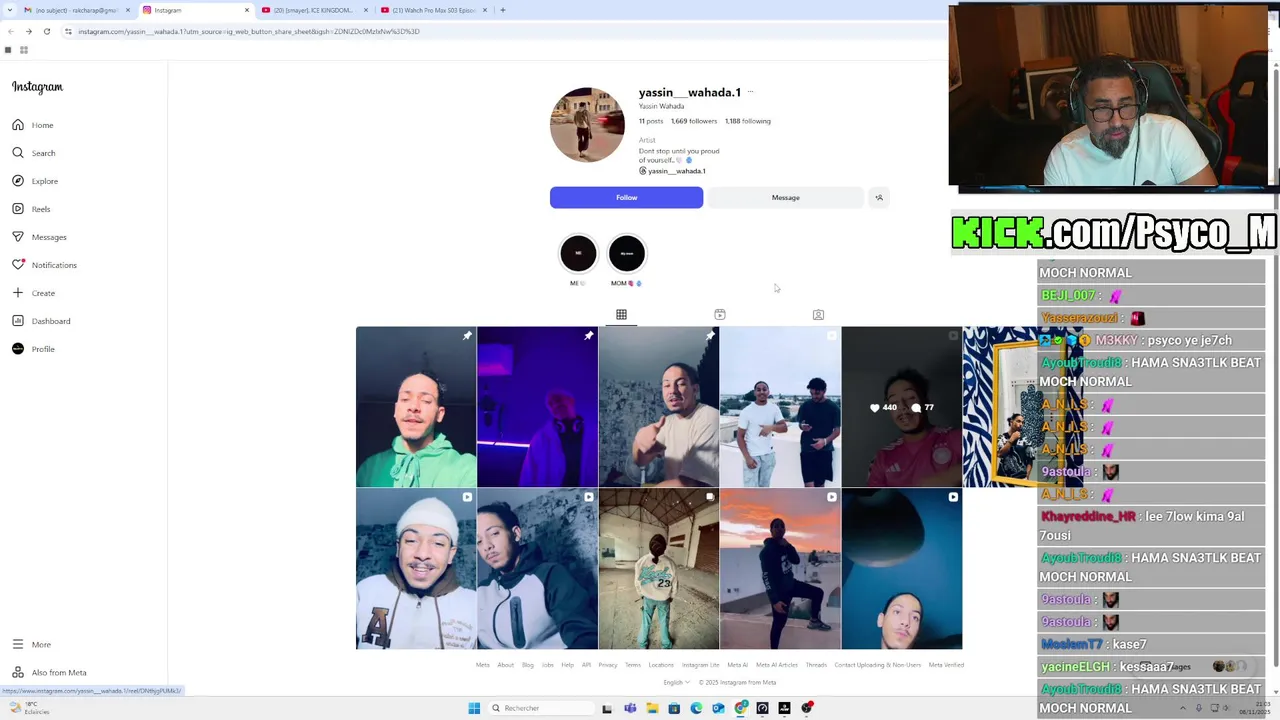Open Threads link yassin__wahada.1 in bio

[x=672, y=171]
